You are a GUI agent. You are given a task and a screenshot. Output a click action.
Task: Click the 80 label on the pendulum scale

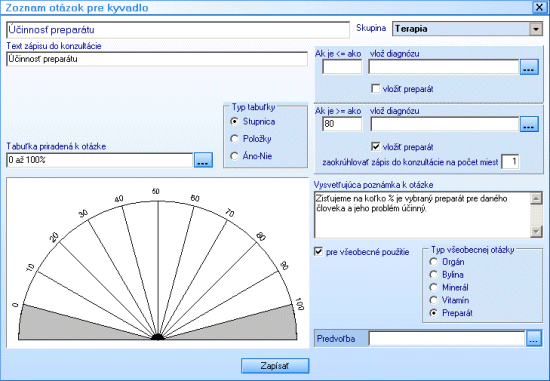(261, 236)
